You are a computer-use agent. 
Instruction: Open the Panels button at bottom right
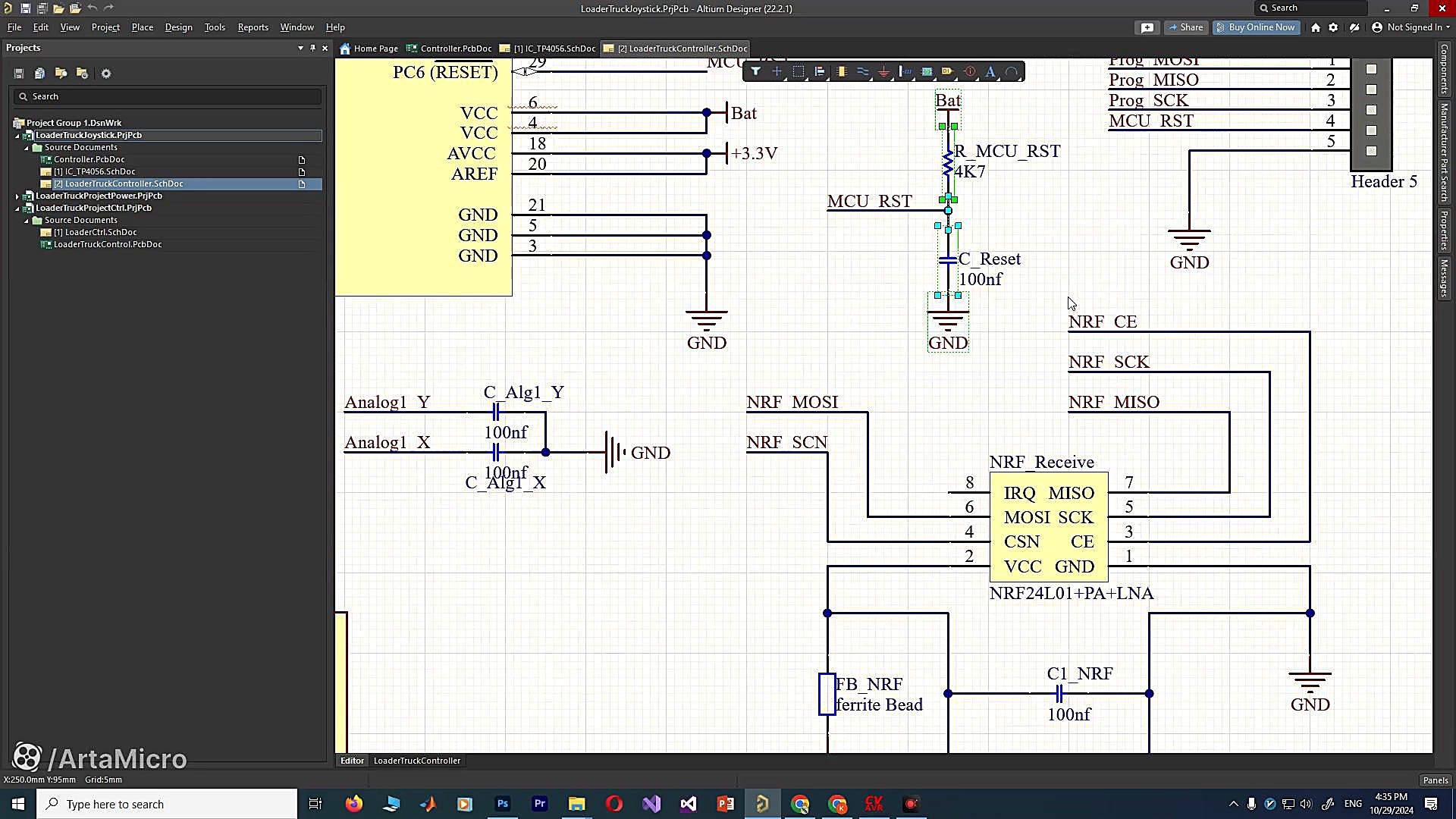click(1435, 780)
